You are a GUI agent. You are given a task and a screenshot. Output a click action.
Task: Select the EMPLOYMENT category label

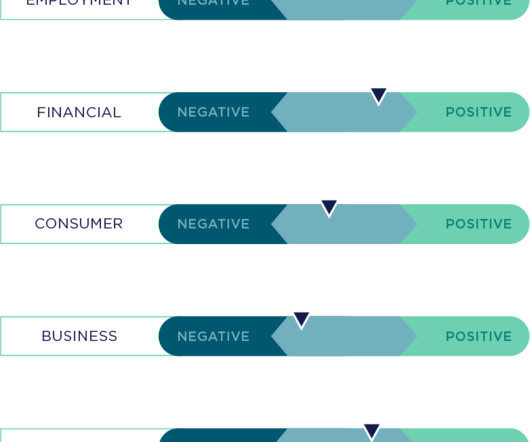(79, 2)
